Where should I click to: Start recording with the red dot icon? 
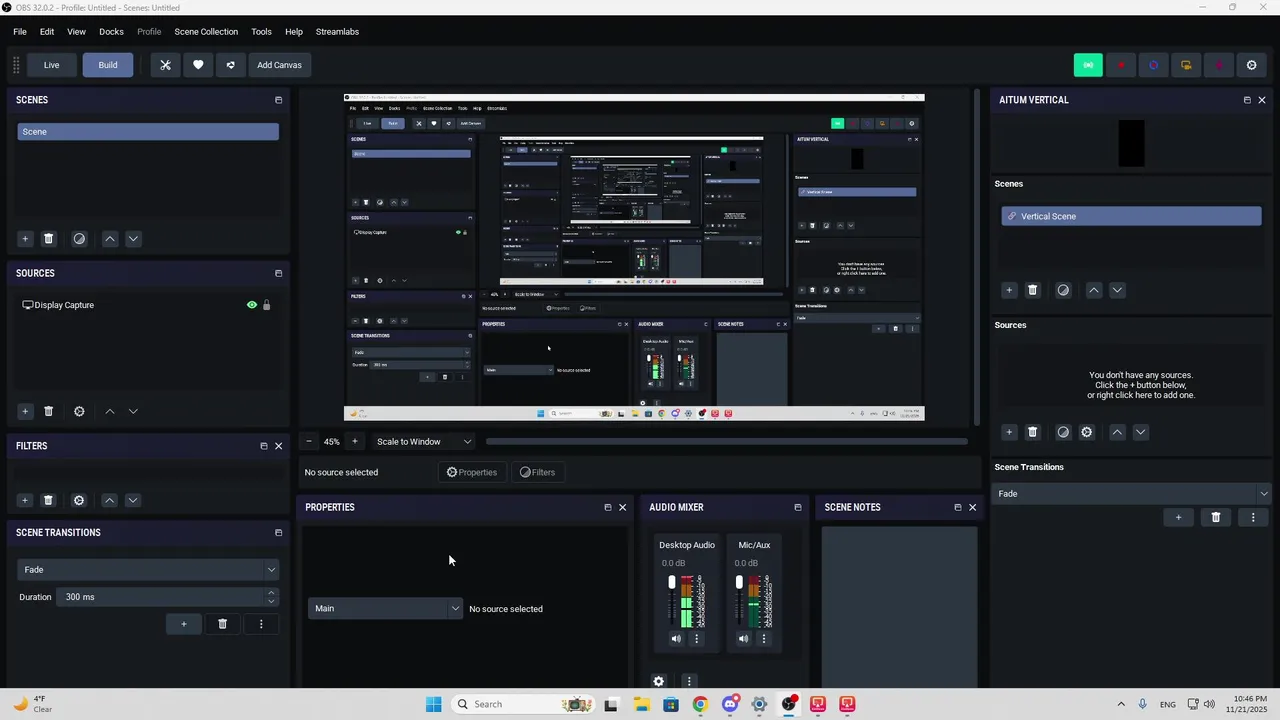pos(1121,65)
